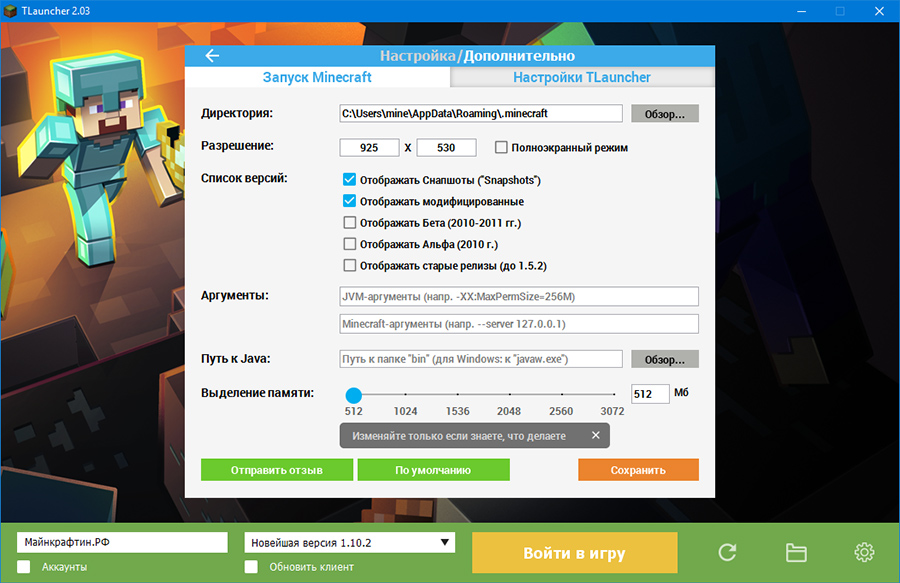The image size is (900, 583).
Task: Click the orange Сохранить button
Action: pyautogui.click(x=638, y=470)
